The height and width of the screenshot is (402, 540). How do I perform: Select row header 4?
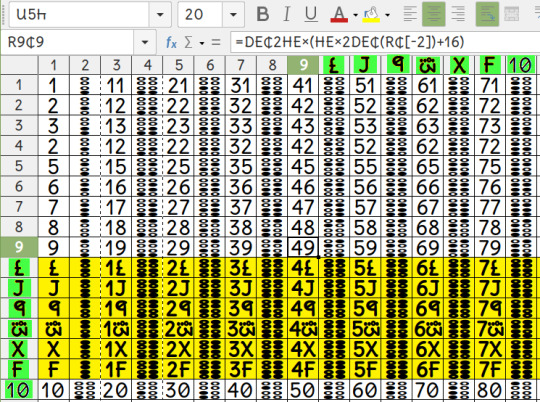click(x=19, y=146)
